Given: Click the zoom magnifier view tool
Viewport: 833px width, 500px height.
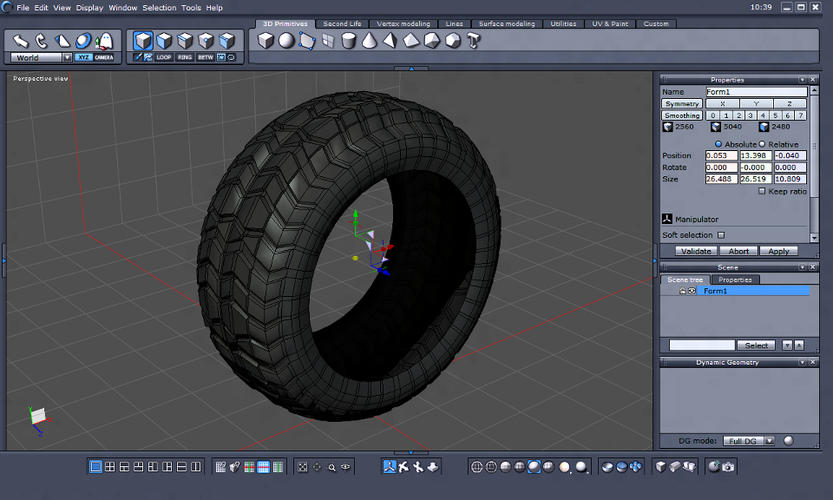Looking at the screenshot, I should point(332,468).
